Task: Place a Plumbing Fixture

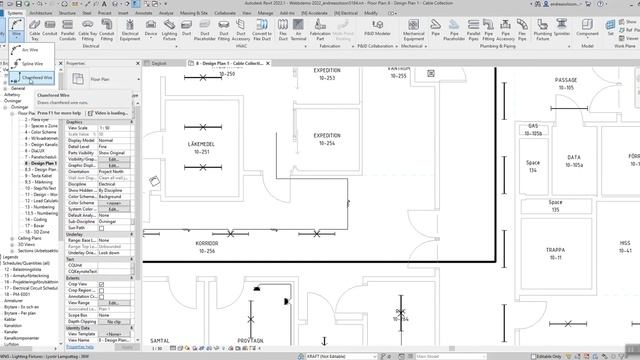Action: (x=542, y=30)
